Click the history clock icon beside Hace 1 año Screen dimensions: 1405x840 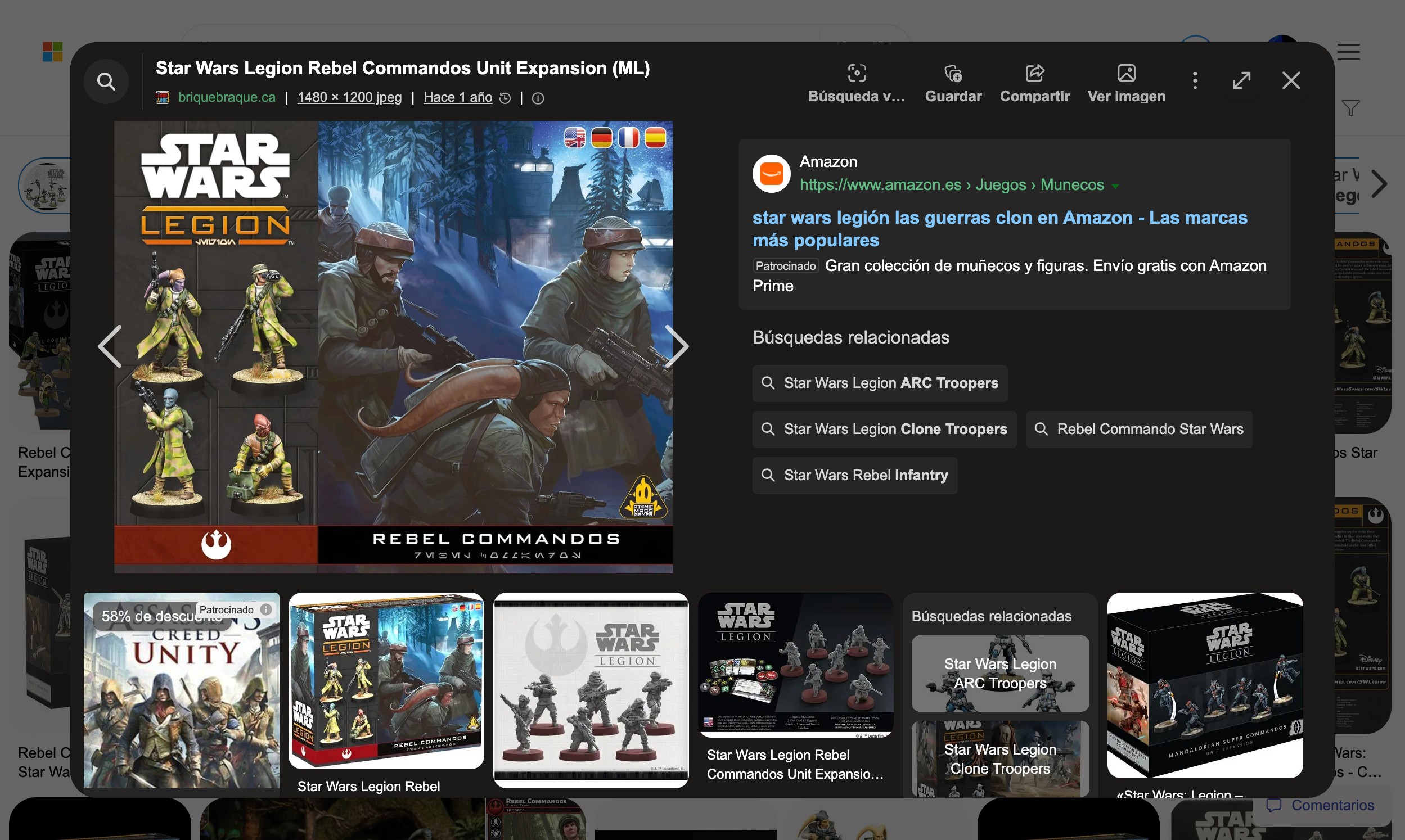[505, 98]
